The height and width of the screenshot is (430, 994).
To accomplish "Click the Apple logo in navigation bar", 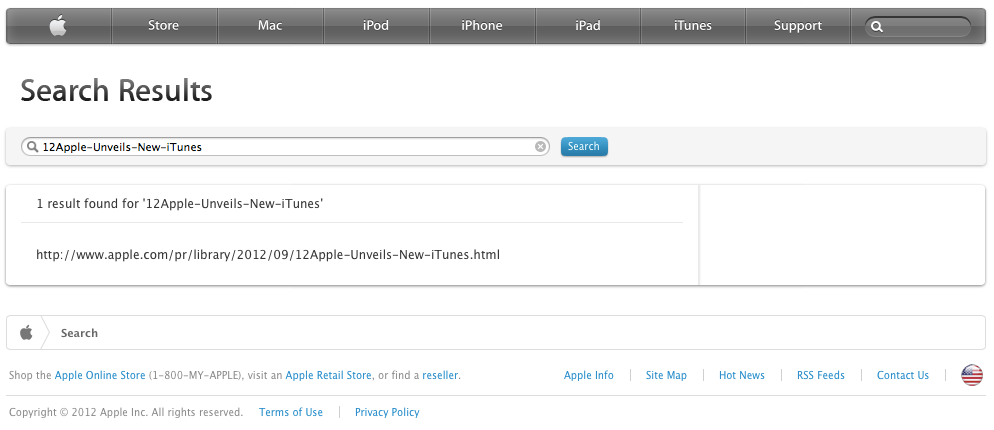I will (58, 26).
